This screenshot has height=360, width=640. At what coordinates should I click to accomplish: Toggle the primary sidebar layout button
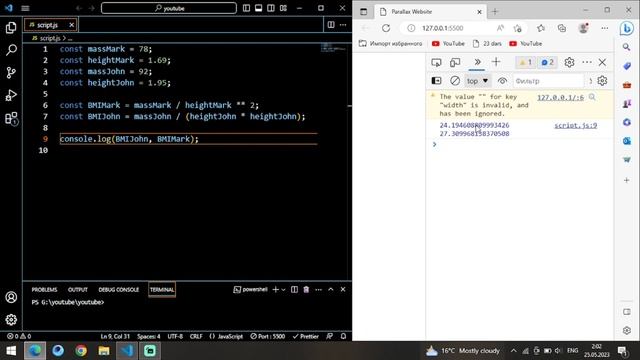pyautogui.click(x=246, y=8)
